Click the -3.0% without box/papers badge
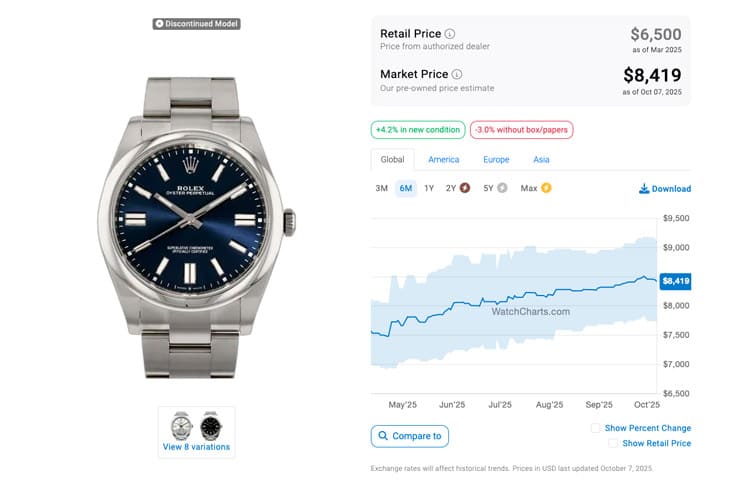 (x=523, y=130)
